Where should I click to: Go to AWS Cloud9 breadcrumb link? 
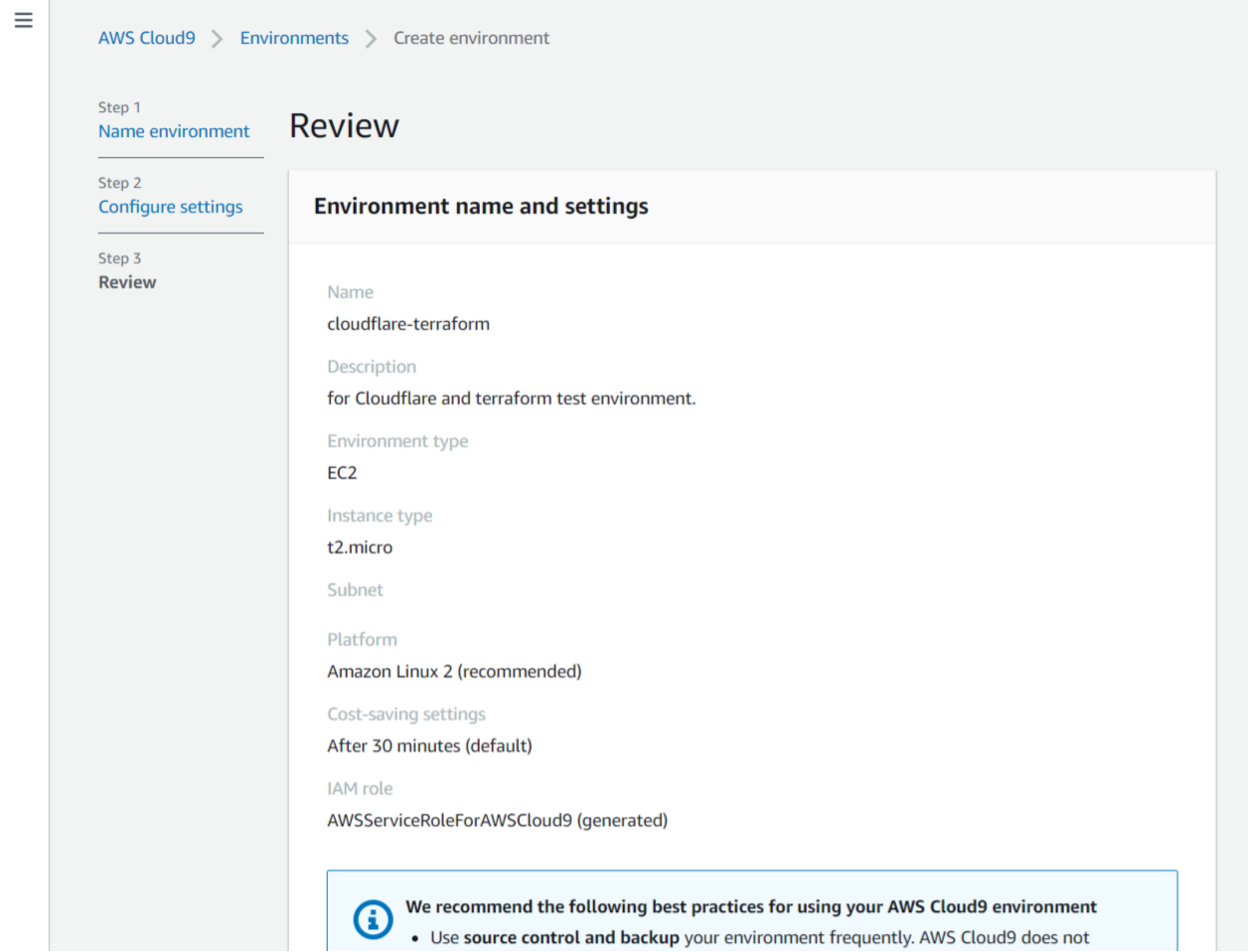point(146,38)
